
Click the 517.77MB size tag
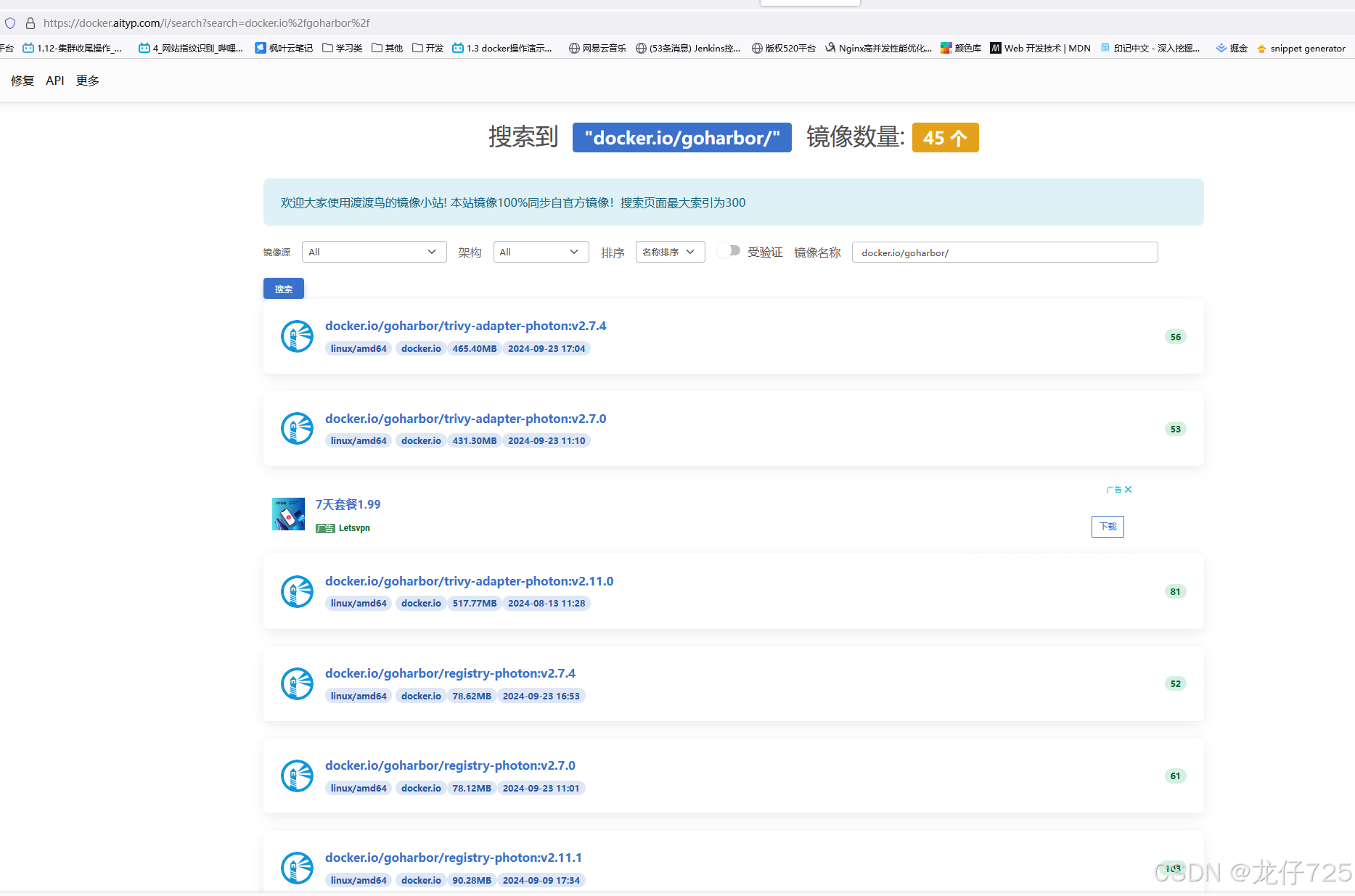click(475, 603)
